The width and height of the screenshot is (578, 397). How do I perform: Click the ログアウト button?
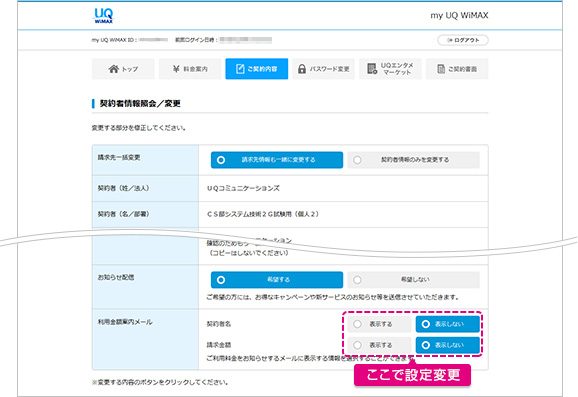pyautogui.click(x=463, y=40)
